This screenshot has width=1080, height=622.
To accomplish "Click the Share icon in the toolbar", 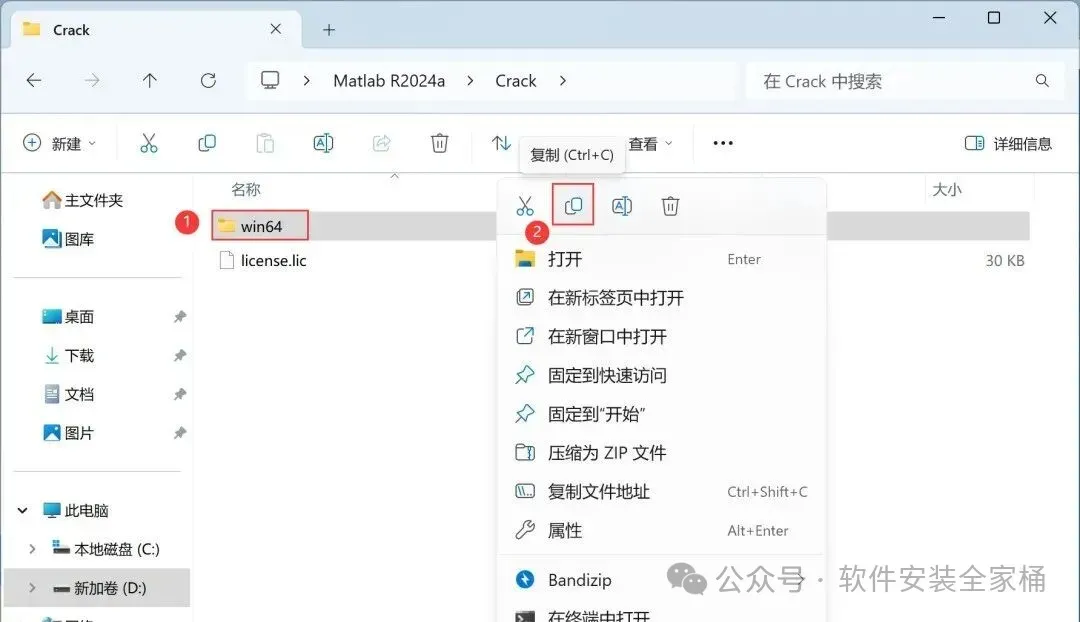I will [382, 143].
